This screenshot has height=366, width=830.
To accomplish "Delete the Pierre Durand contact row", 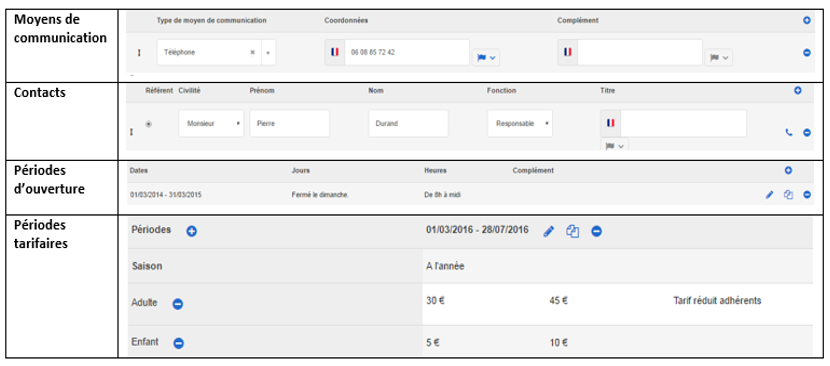I will click(807, 133).
